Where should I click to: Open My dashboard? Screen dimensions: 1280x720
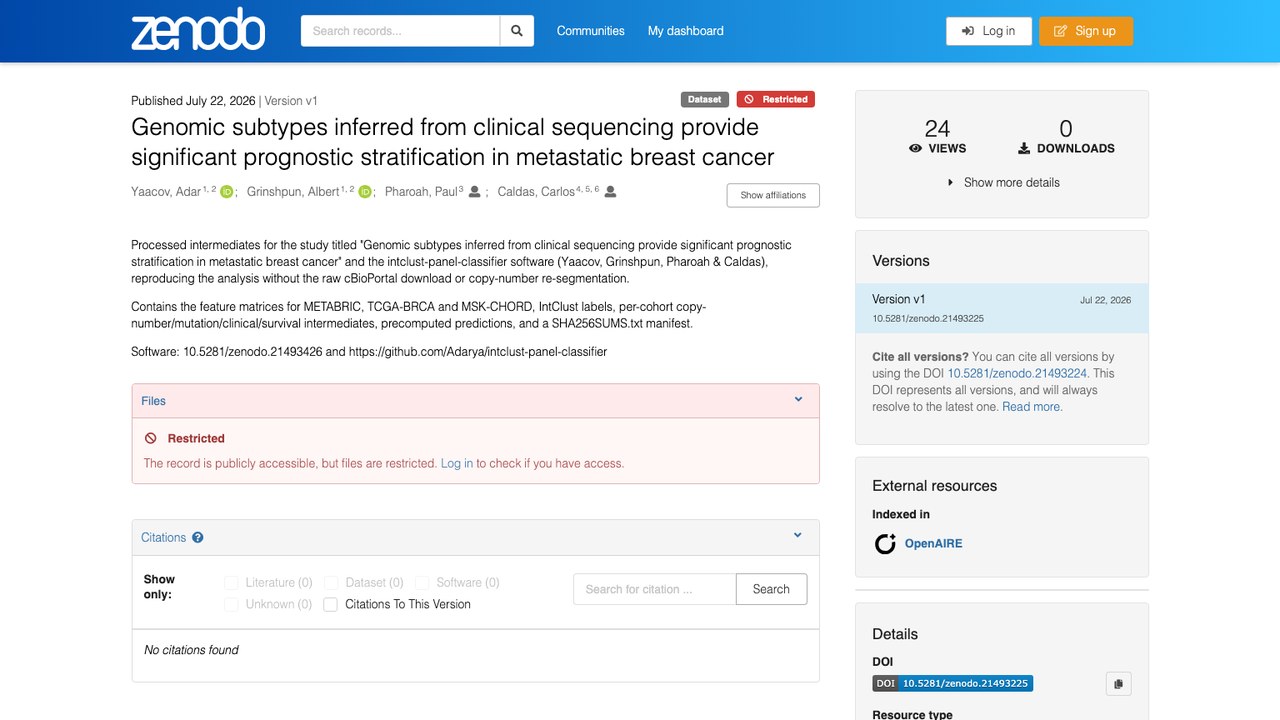686,31
